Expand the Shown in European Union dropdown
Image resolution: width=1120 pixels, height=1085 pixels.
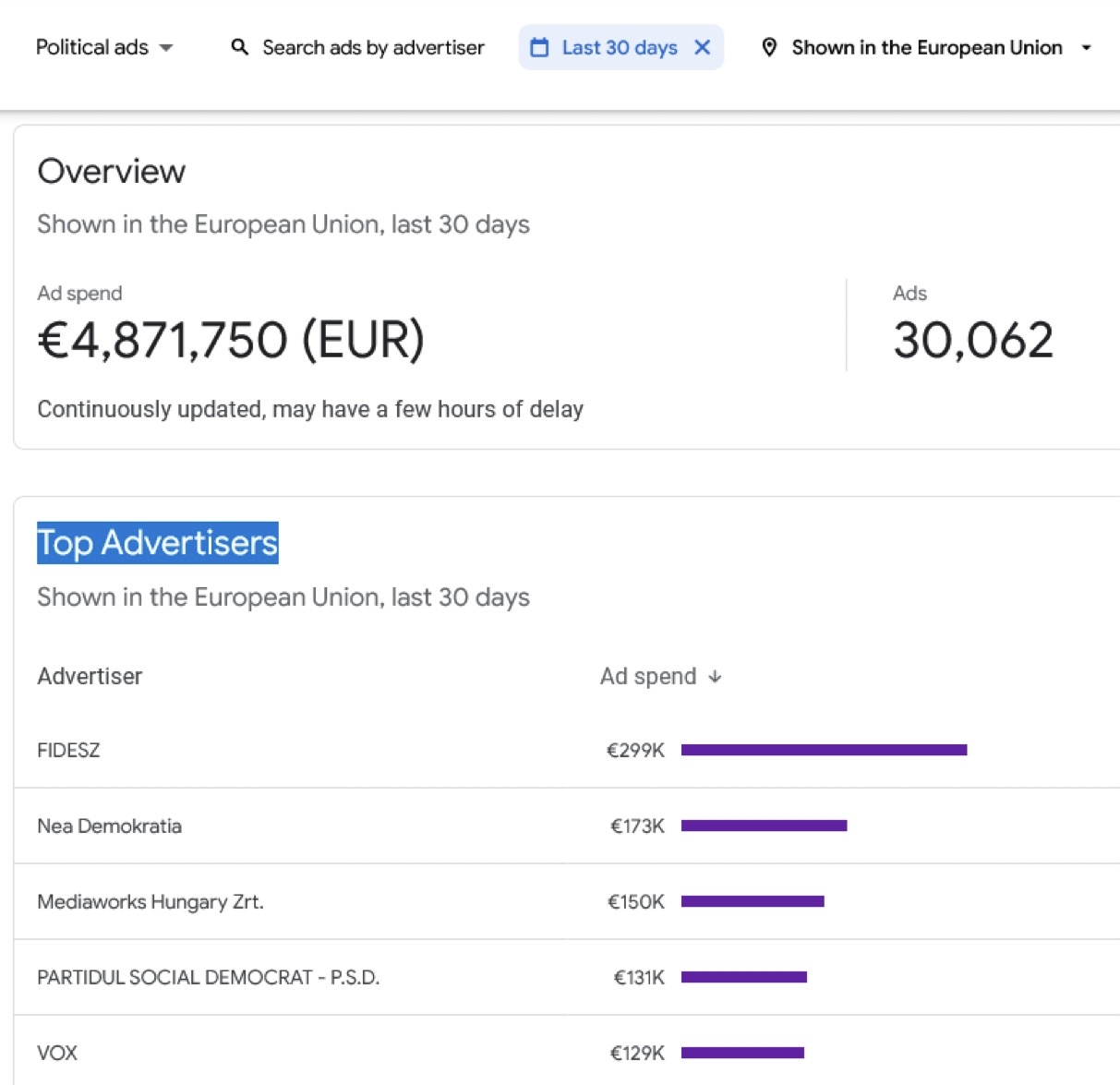click(1086, 47)
